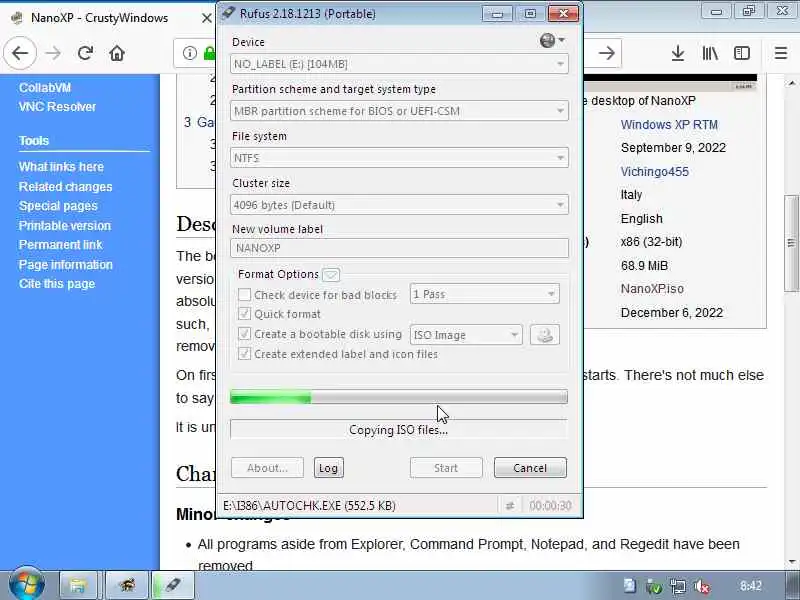
Task: Toggle Quick format checkbox
Action: click(x=244, y=314)
